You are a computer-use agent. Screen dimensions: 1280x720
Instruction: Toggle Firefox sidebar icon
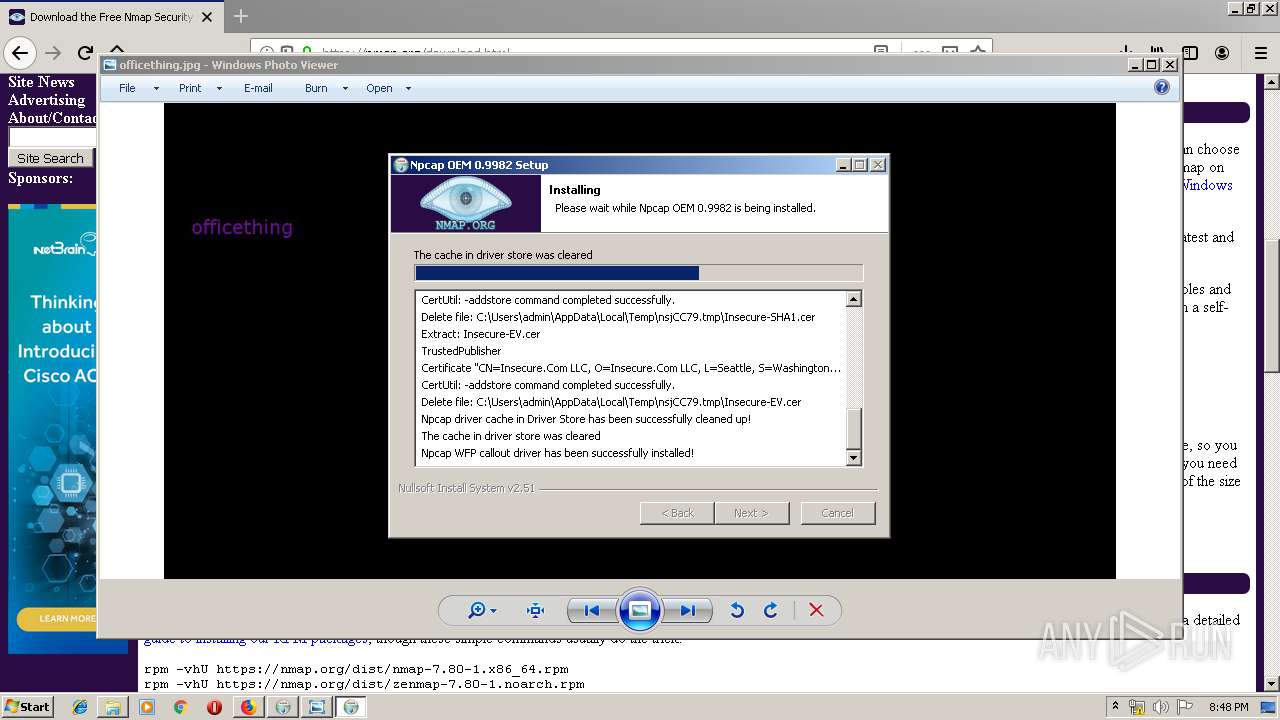pos(1190,53)
